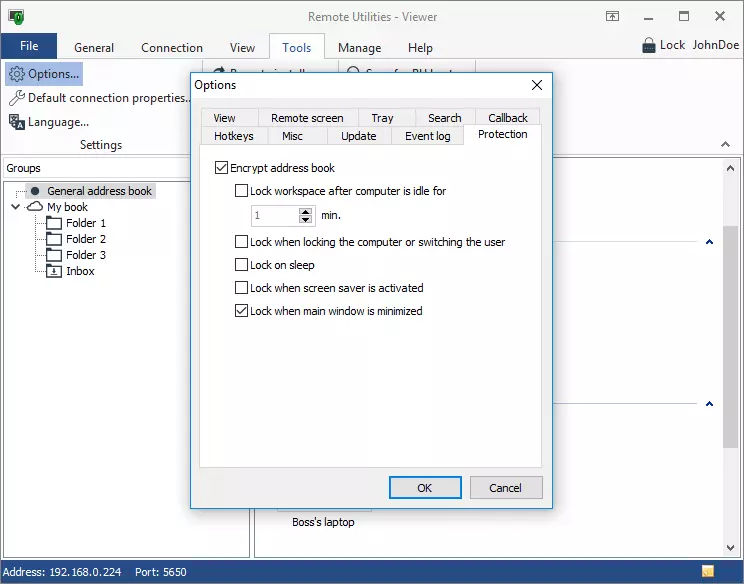This screenshot has width=744, height=584.
Task: Click the My book cloud icon
Action: click(x=35, y=207)
